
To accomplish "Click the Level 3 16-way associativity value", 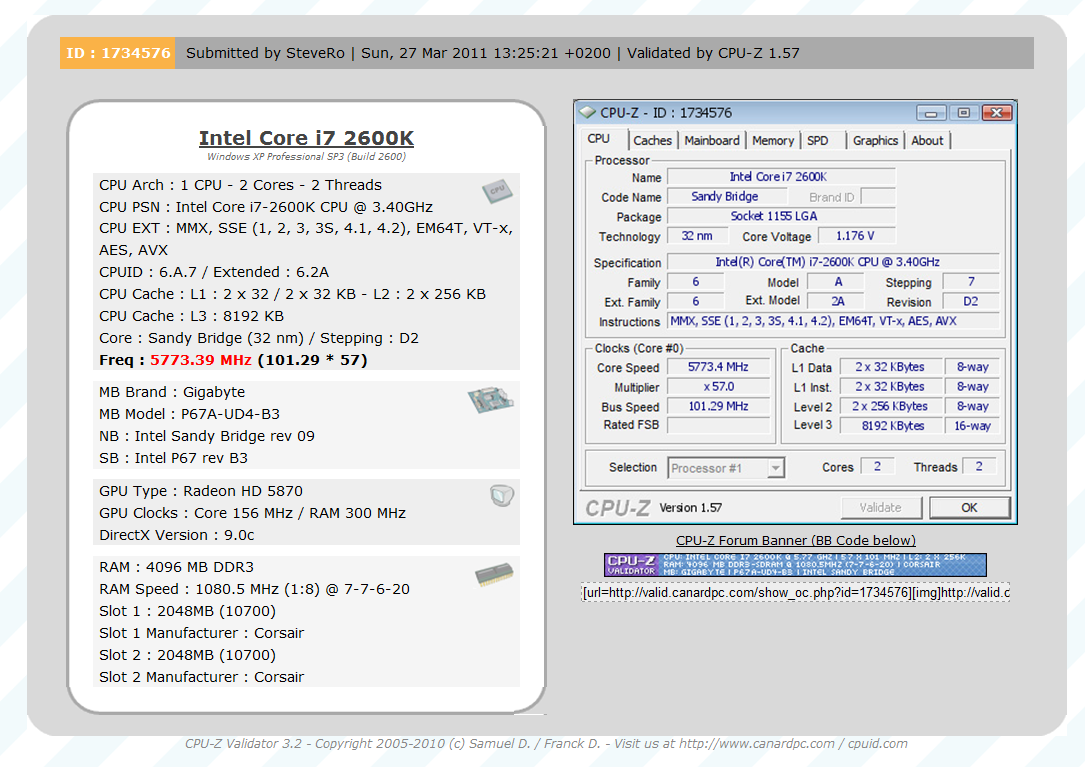I will (973, 426).
